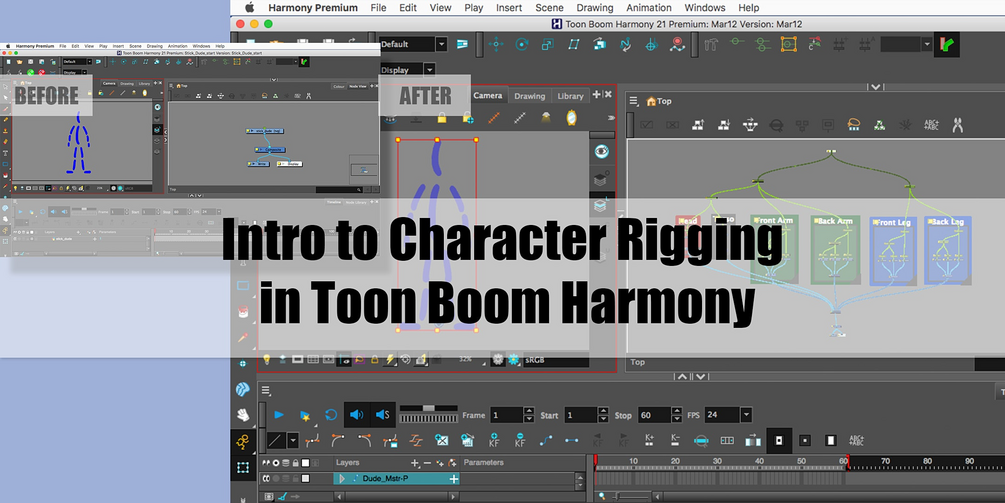Select the orange rigging figure tool in the left toolbar

click(243, 441)
